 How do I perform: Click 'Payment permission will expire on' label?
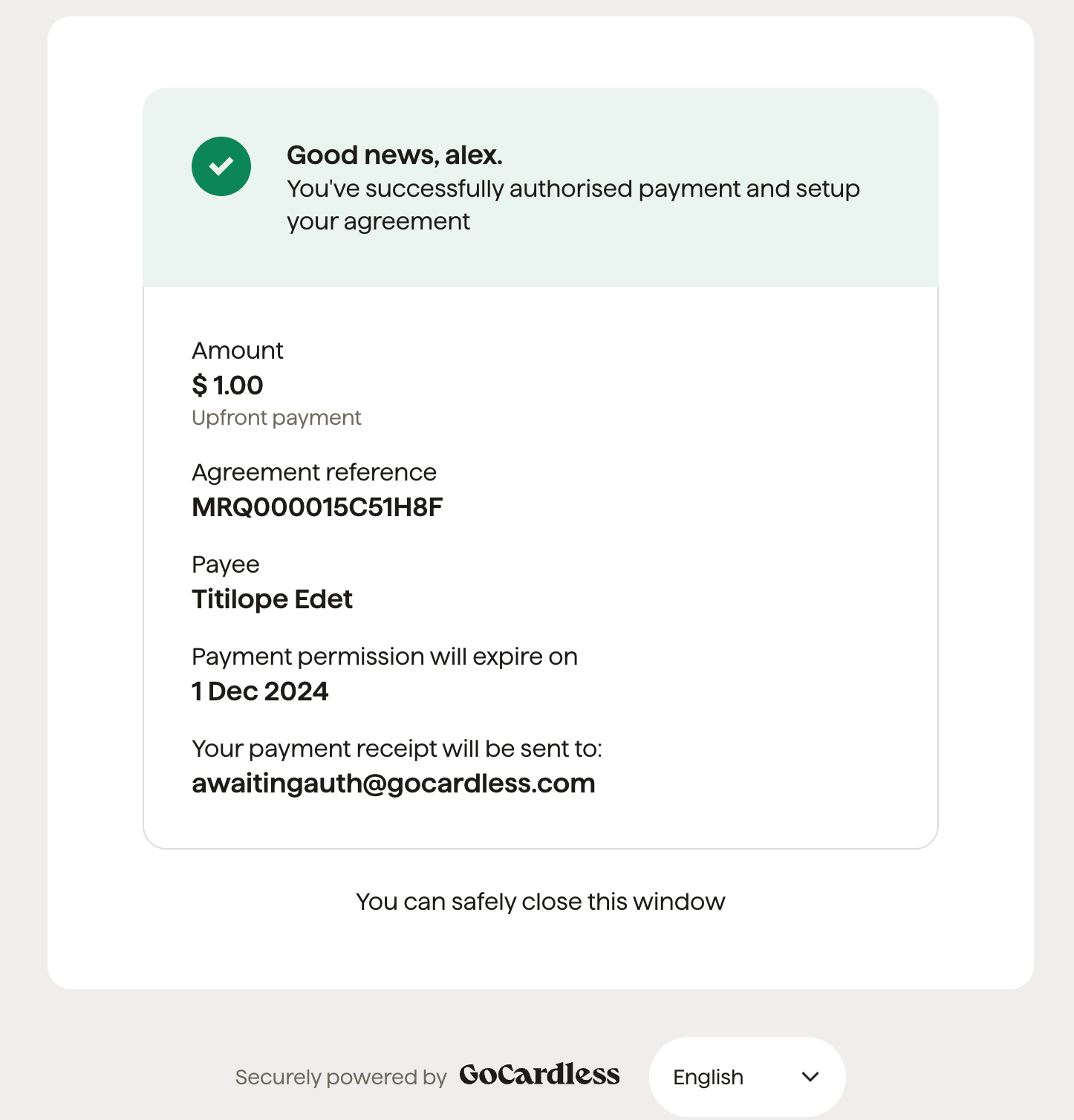tap(385, 657)
